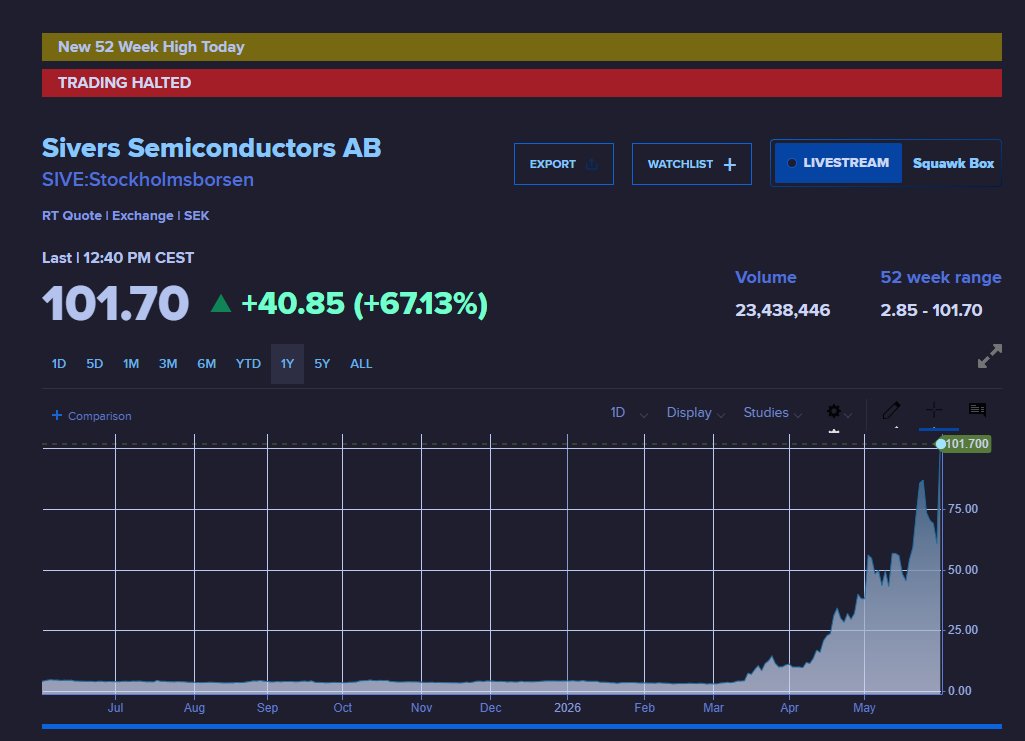
Task: Click the 50.00 axis label
Action: click(963, 570)
